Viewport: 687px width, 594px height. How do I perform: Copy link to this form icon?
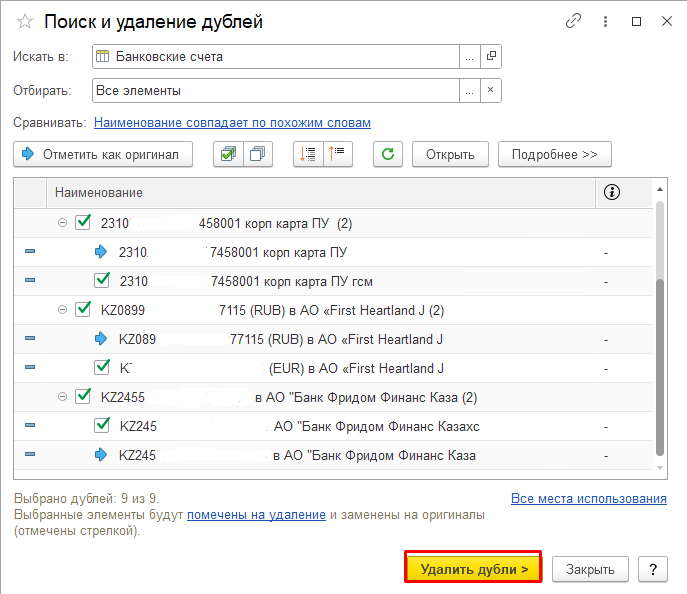click(573, 21)
